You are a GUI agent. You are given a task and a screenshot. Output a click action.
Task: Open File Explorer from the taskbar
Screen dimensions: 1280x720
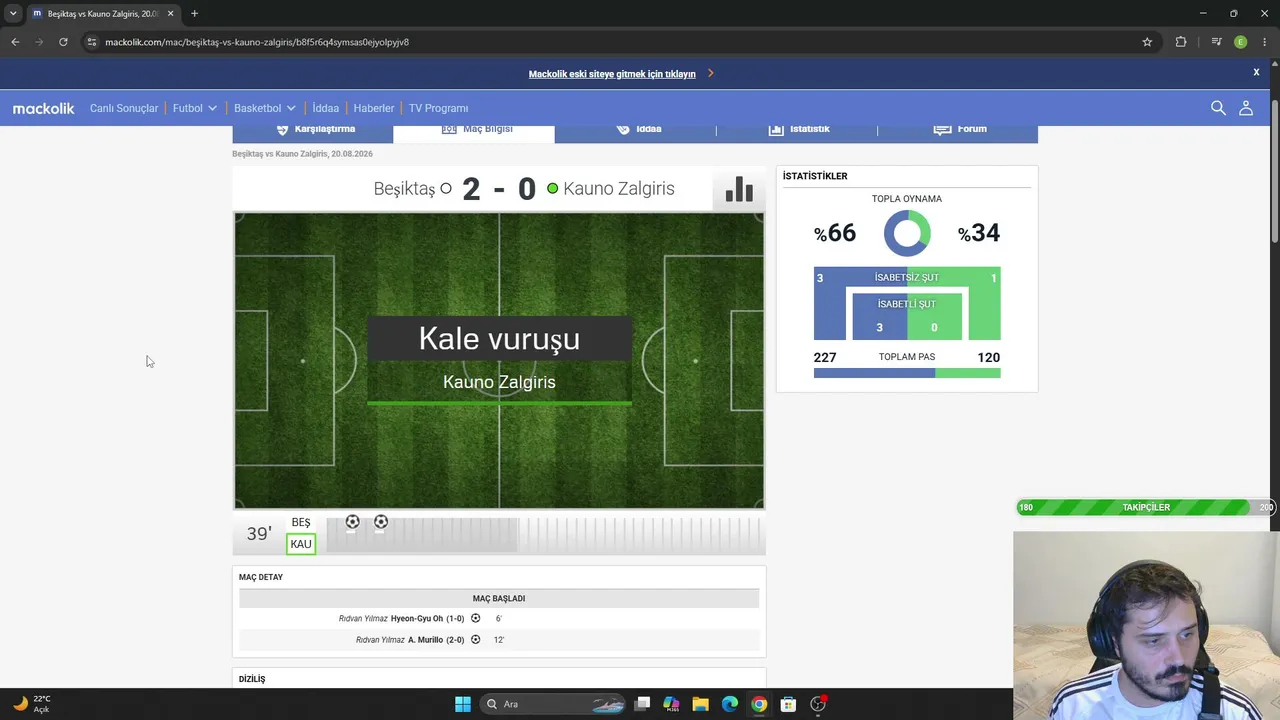tap(700, 704)
